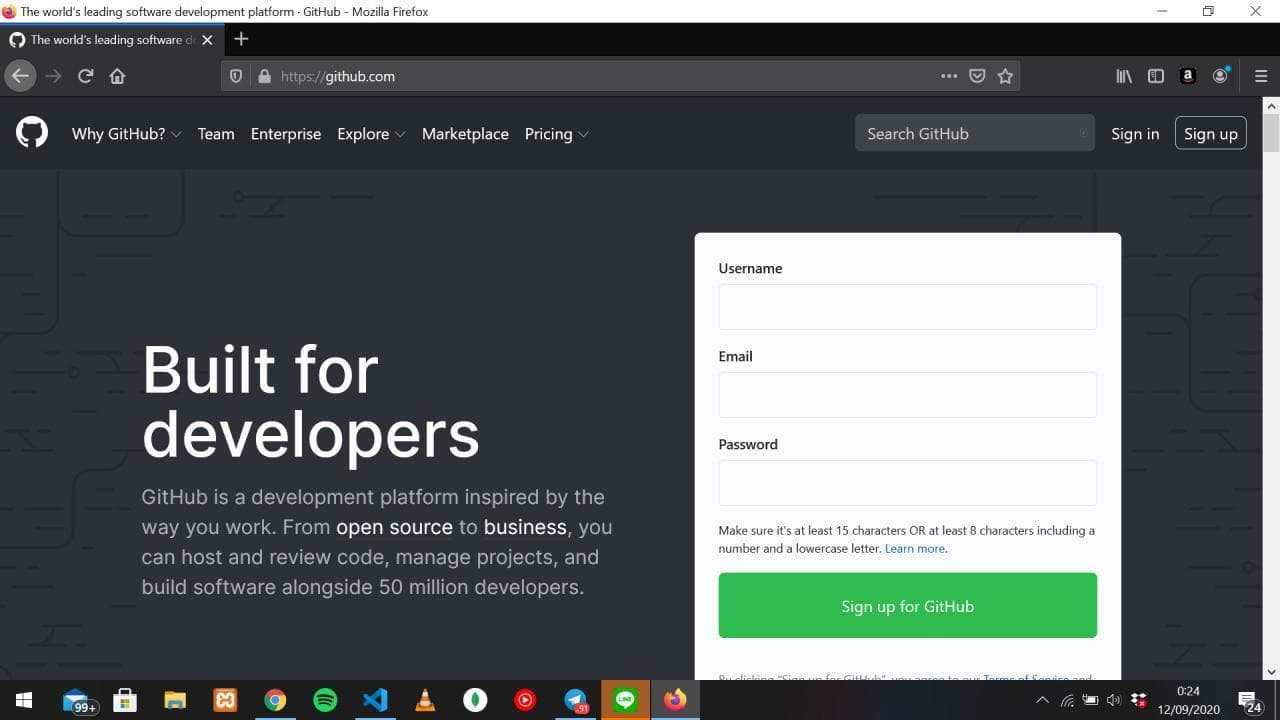Click the green Sign up for GitHub button
The image size is (1280, 720).
coord(907,606)
